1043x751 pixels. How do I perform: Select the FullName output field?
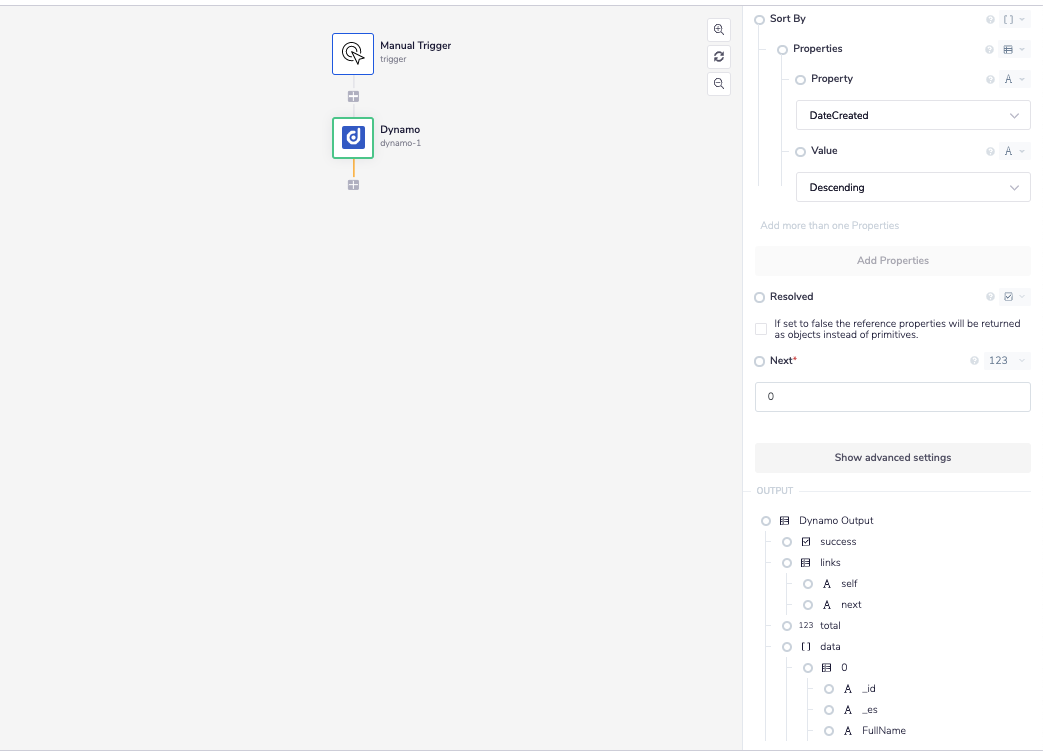click(x=883, y=731)
